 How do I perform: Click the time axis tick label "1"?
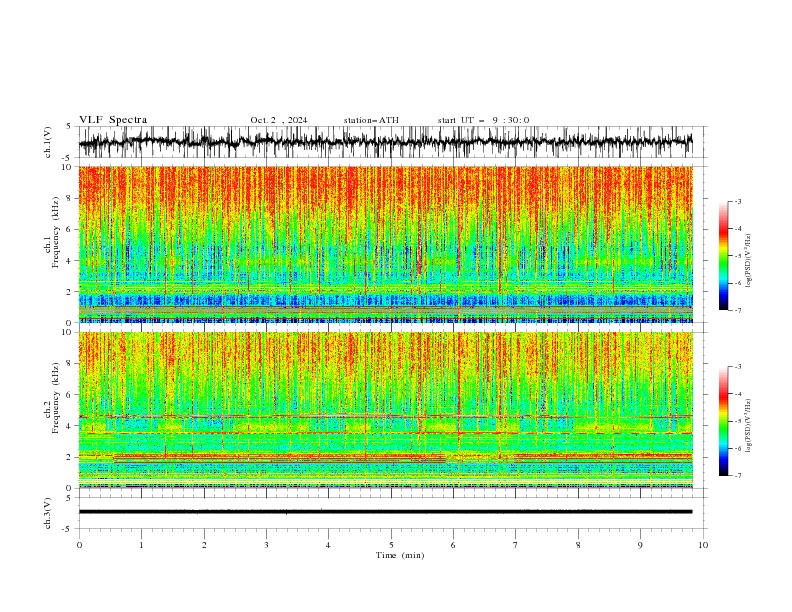point(141,545)
